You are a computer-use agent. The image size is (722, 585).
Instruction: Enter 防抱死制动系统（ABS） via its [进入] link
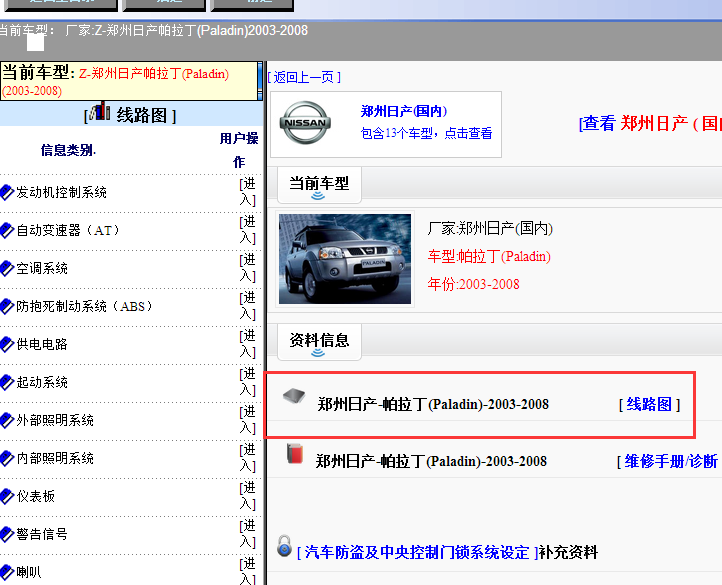pyautogui.click(x=247, y=306)
